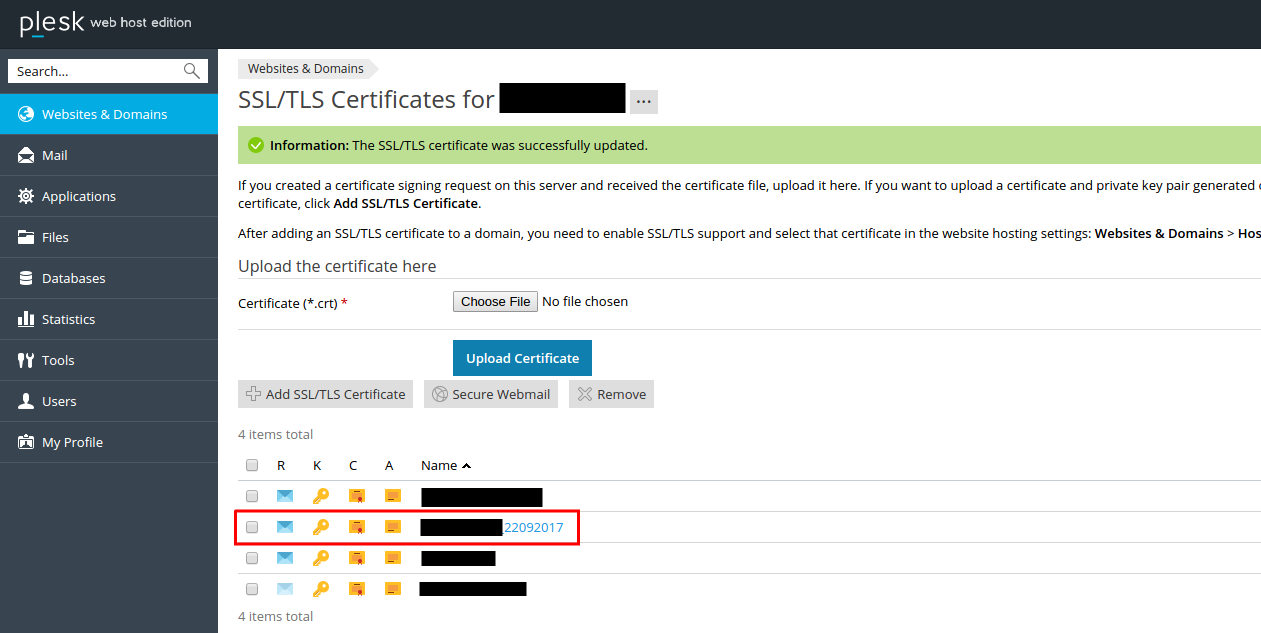Click the certificate icon in third row

[356, 558]
